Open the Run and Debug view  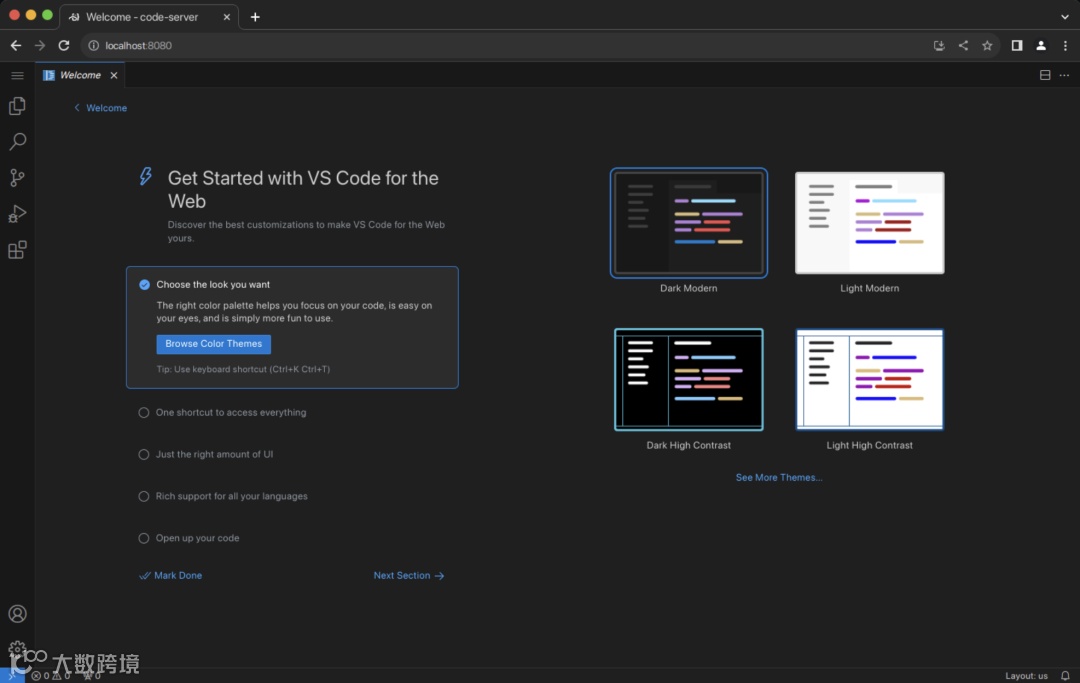click(17, 213)
